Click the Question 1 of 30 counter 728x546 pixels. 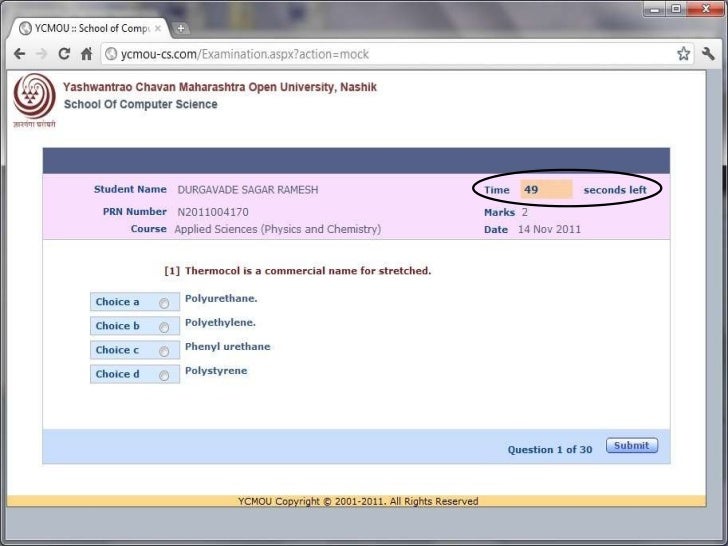(550, 449)
